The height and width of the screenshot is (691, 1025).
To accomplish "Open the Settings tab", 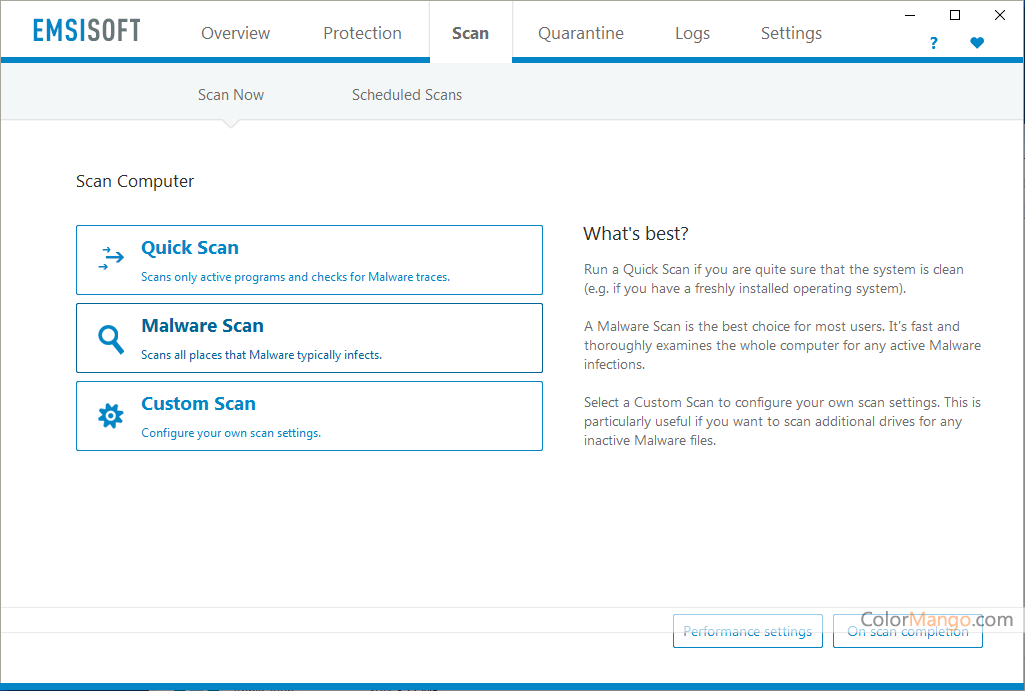I will tap(791, 33).
